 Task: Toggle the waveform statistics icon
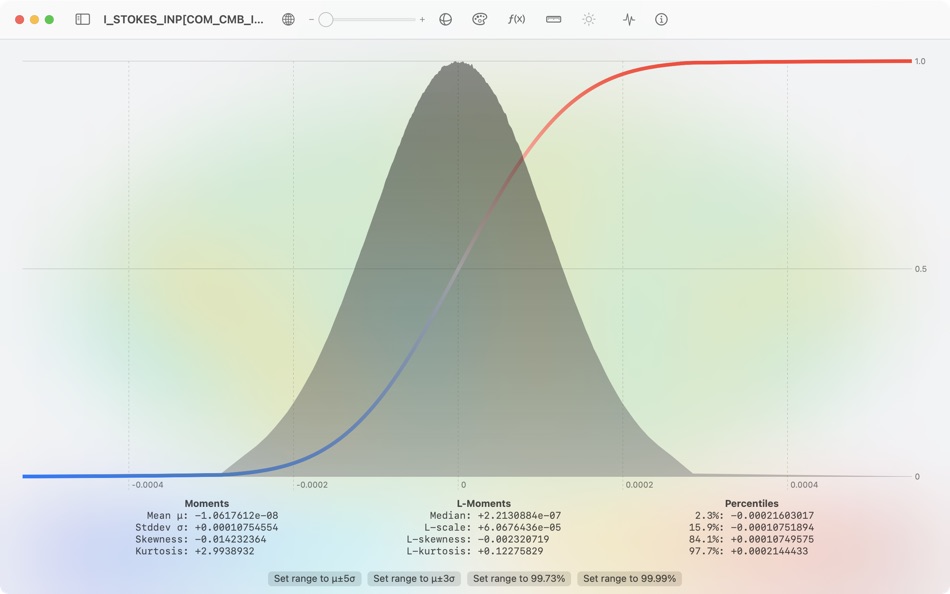(629, 19)
